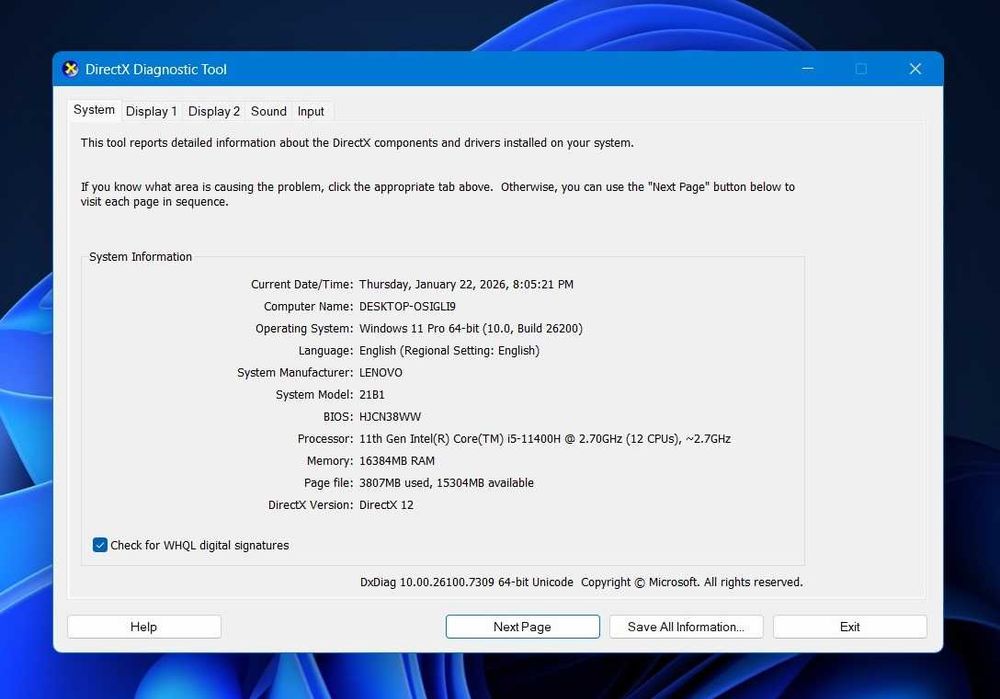Click the processor value '11th Gen Intel(R) Core(TM) i5-11400H'
This screenshot has width=1000, height=699.
pyautogui.click(x=460, y=439)
